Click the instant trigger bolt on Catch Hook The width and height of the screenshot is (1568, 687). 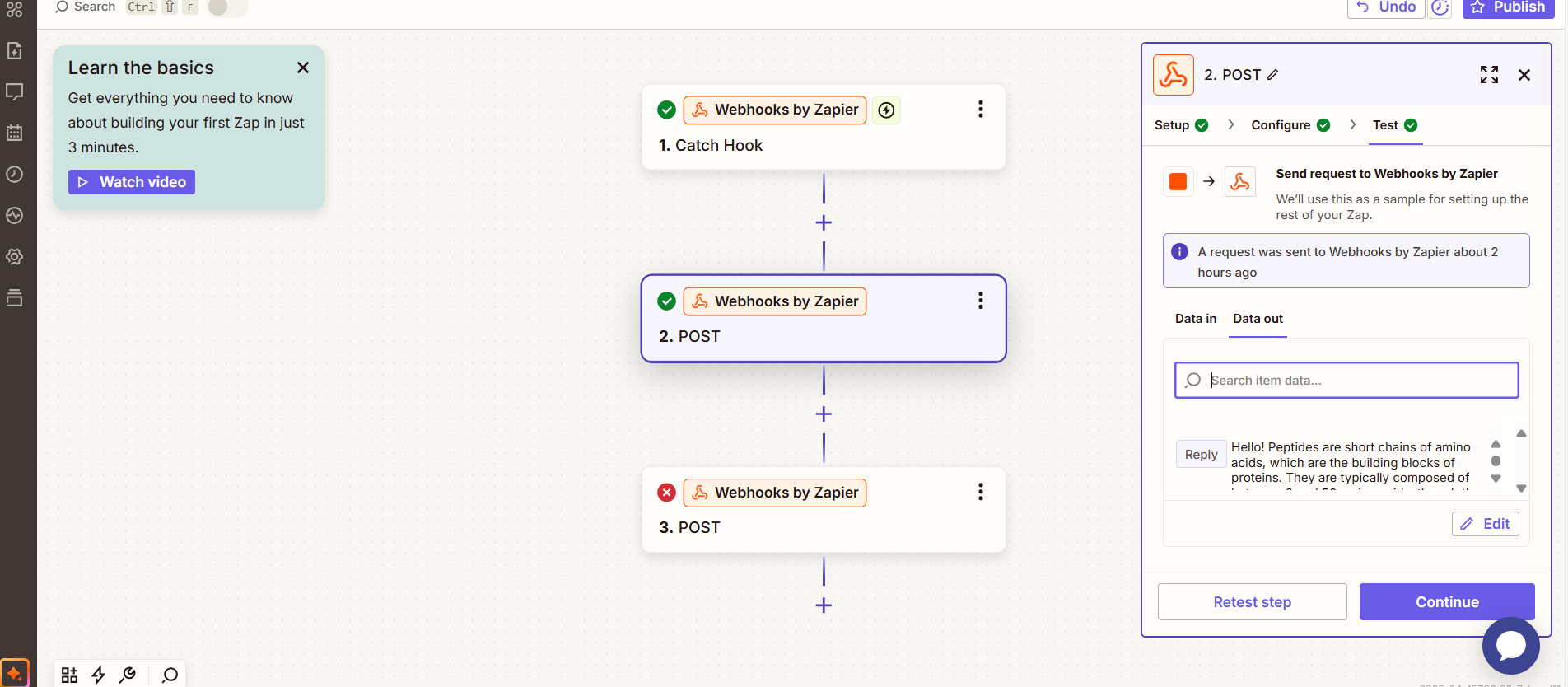point(886,110)
